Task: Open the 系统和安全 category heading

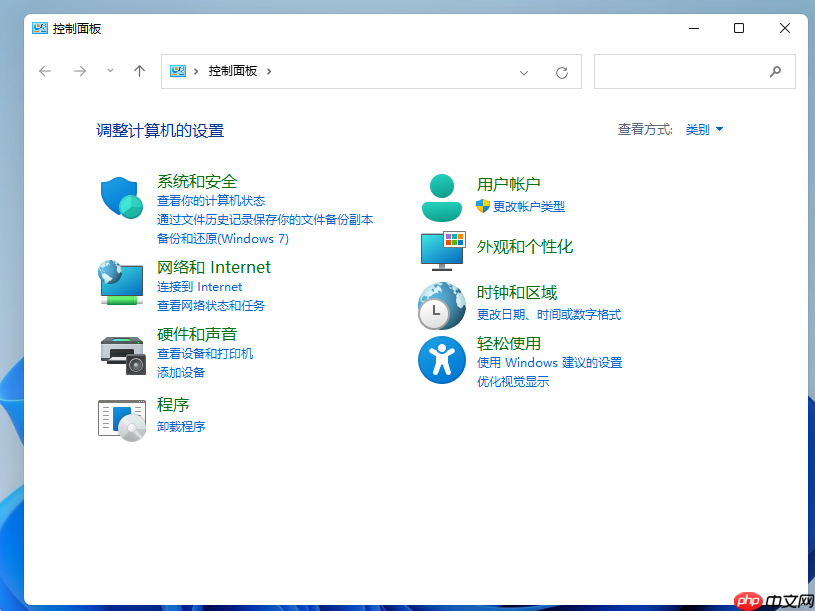Action: click(197, 181)
